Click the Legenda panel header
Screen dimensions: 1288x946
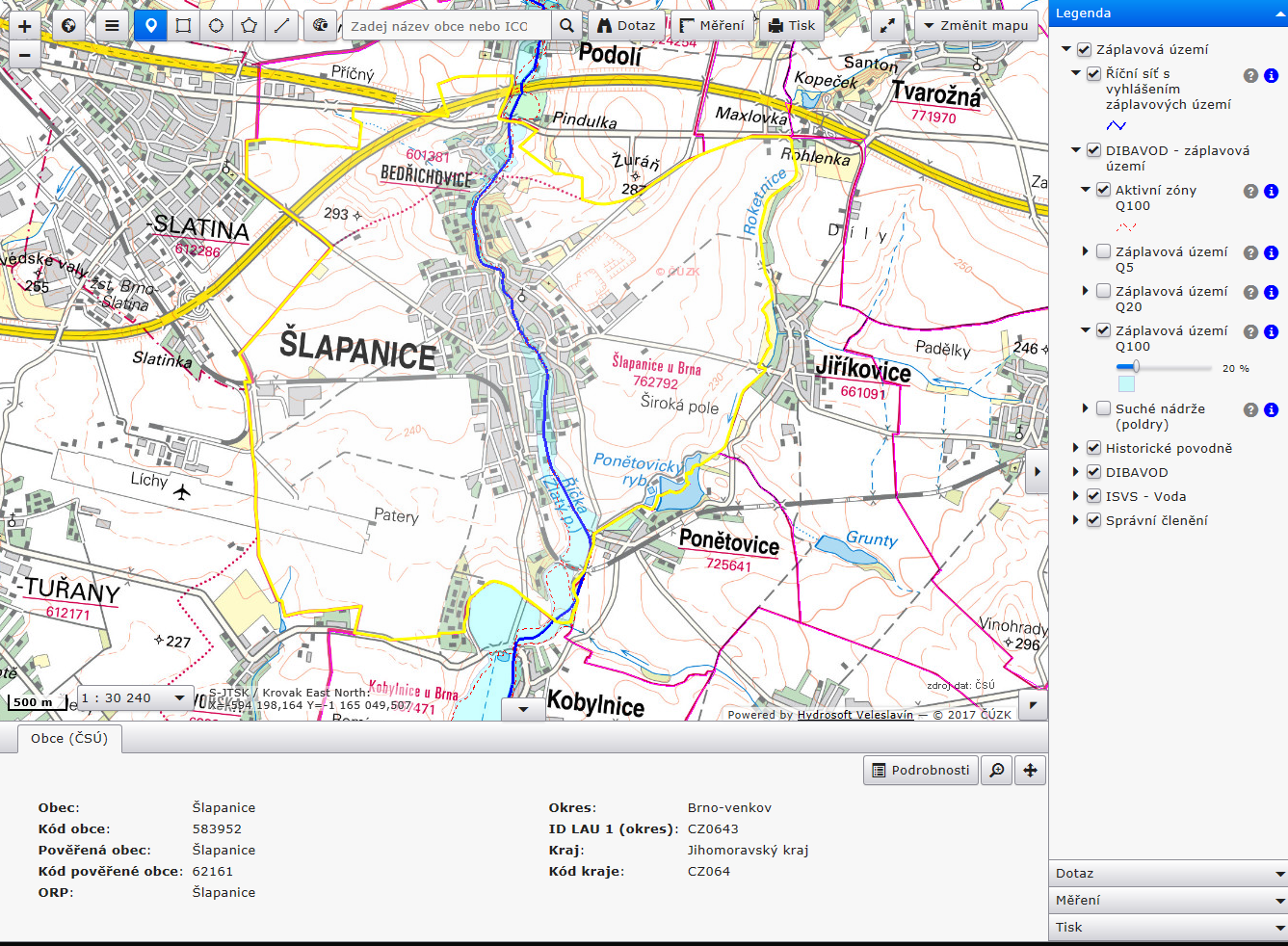[x=1169, y=13]
